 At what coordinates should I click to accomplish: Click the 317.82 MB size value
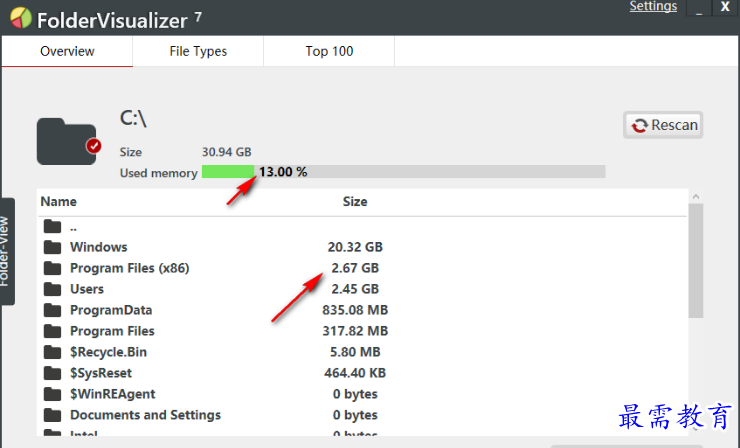click(x=355, y=331)
